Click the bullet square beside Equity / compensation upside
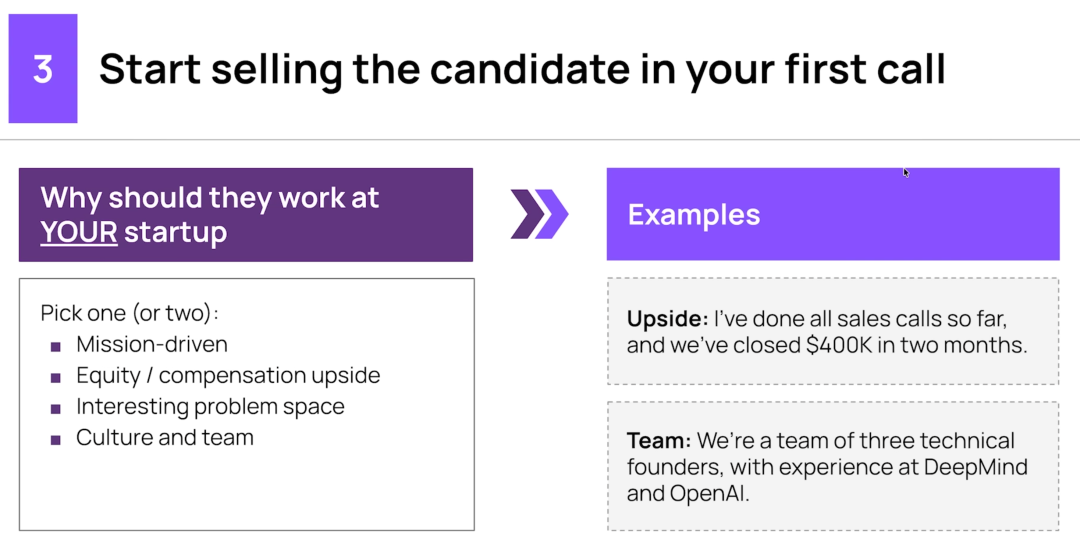The width and height of the screenshot is (1080, 547). (x=56, y=377)
